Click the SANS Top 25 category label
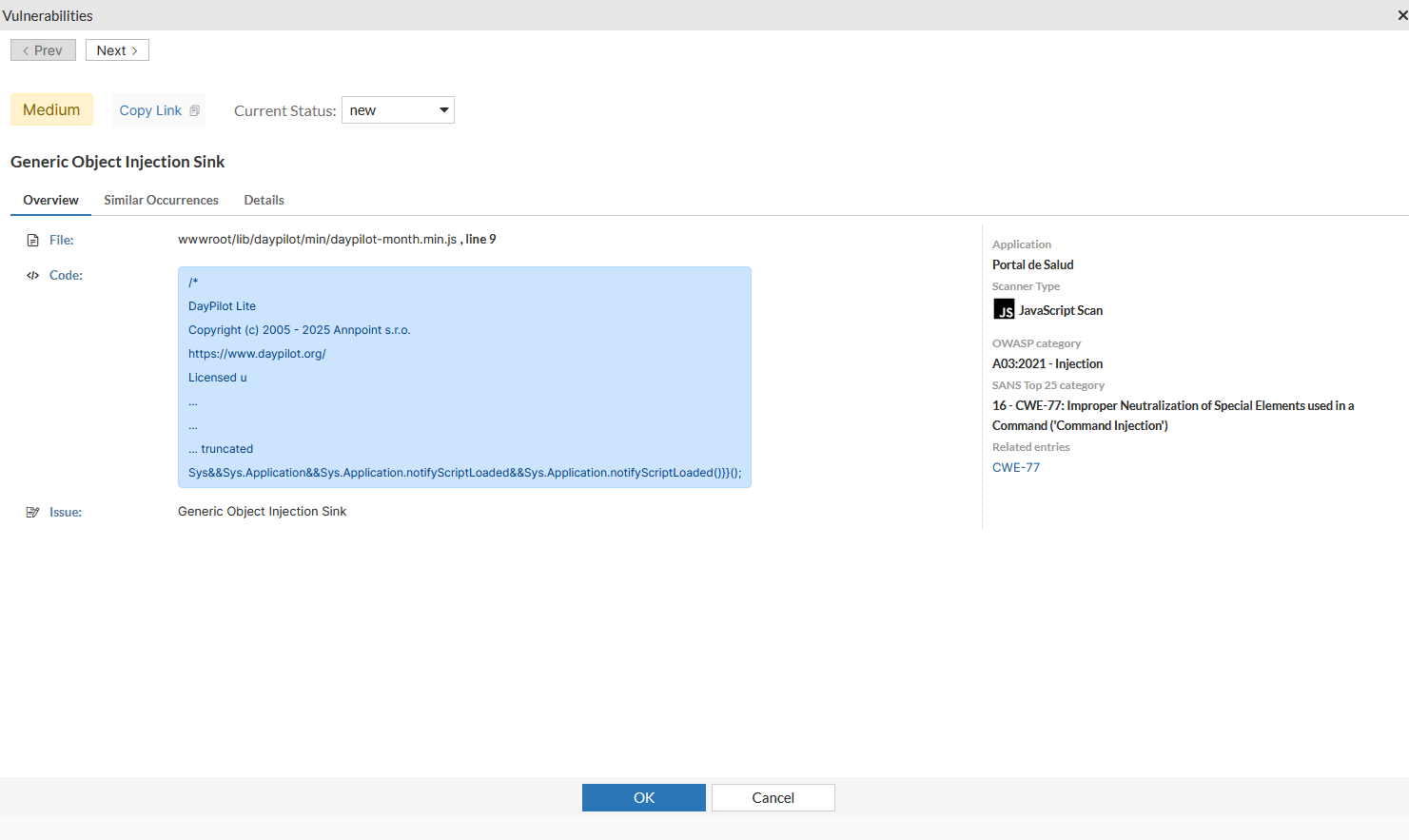This screenshot has height=840, width=1409. click(1048, 385)
